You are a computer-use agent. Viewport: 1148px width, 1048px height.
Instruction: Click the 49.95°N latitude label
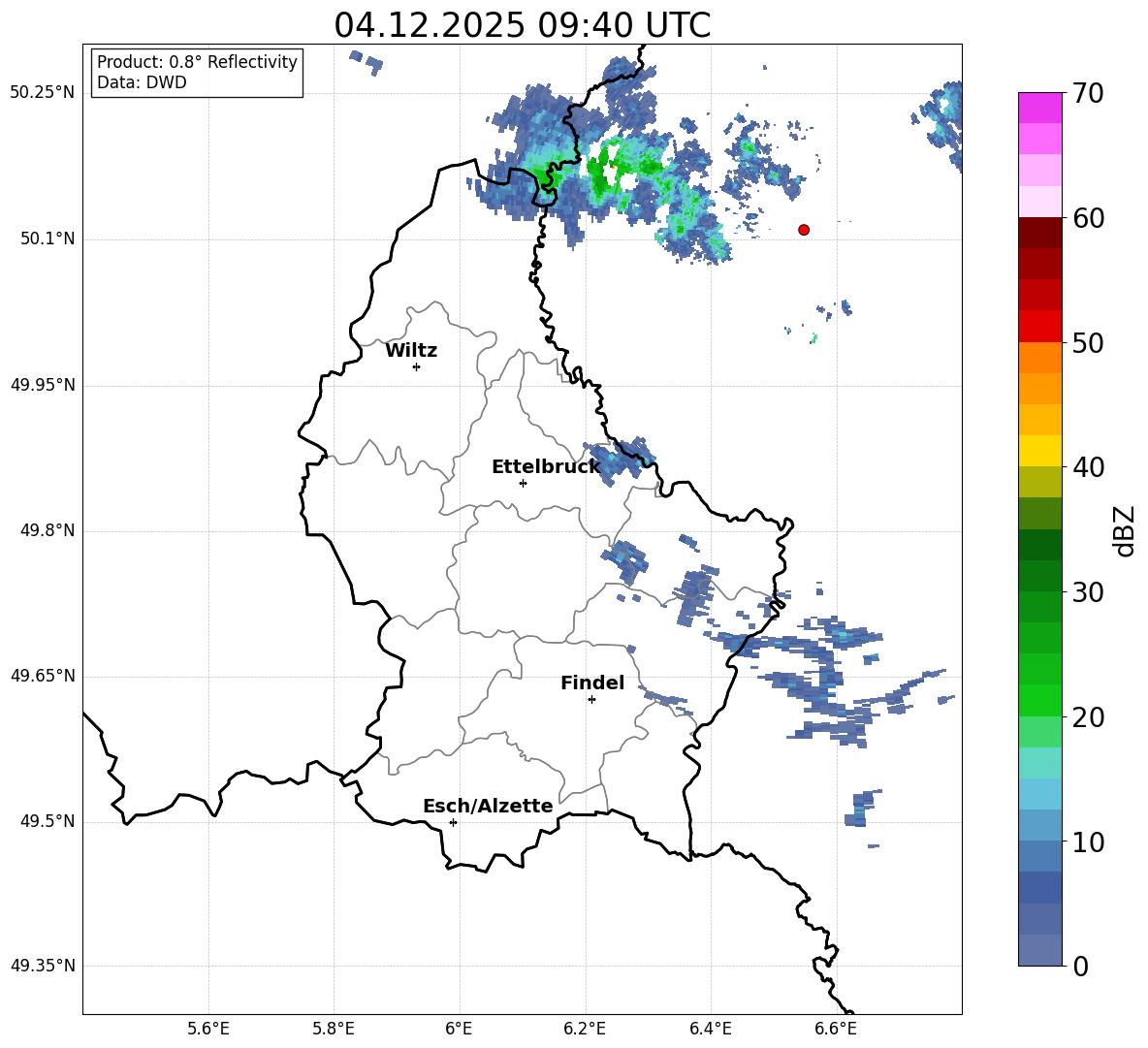point(43,385)
